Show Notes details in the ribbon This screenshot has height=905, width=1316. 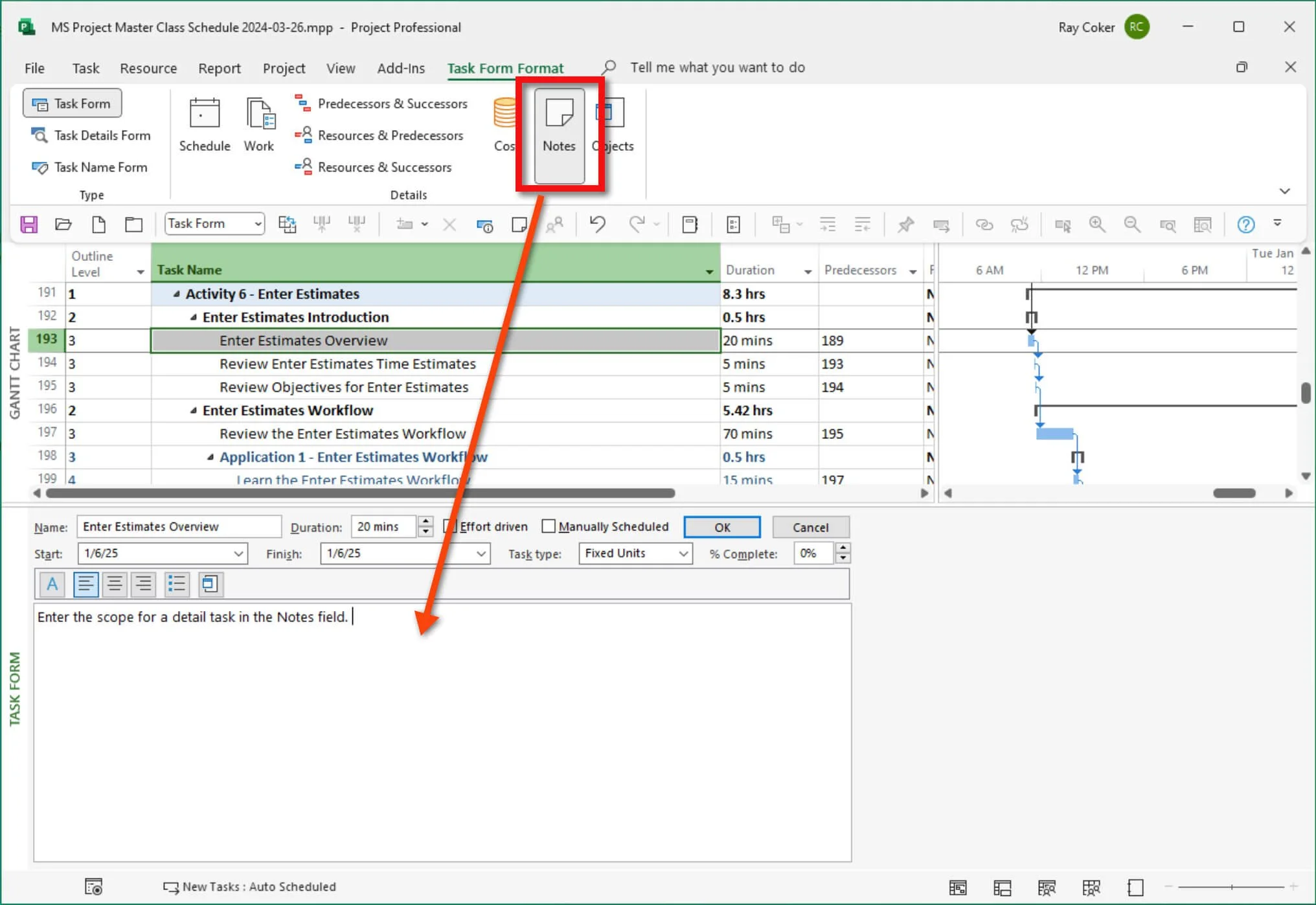pyautogui.click(x=560, y=135)
